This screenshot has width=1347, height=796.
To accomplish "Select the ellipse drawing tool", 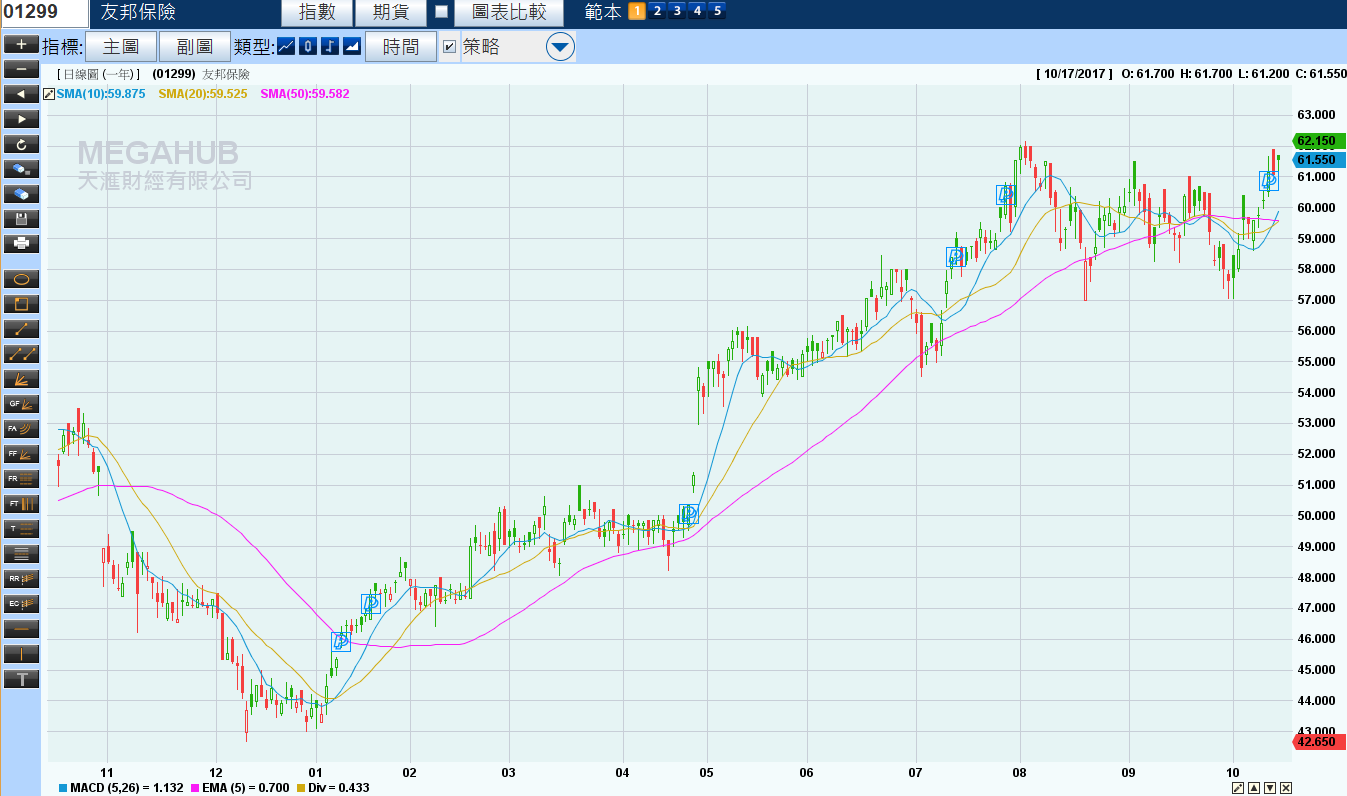I will [x=22, y=279].
